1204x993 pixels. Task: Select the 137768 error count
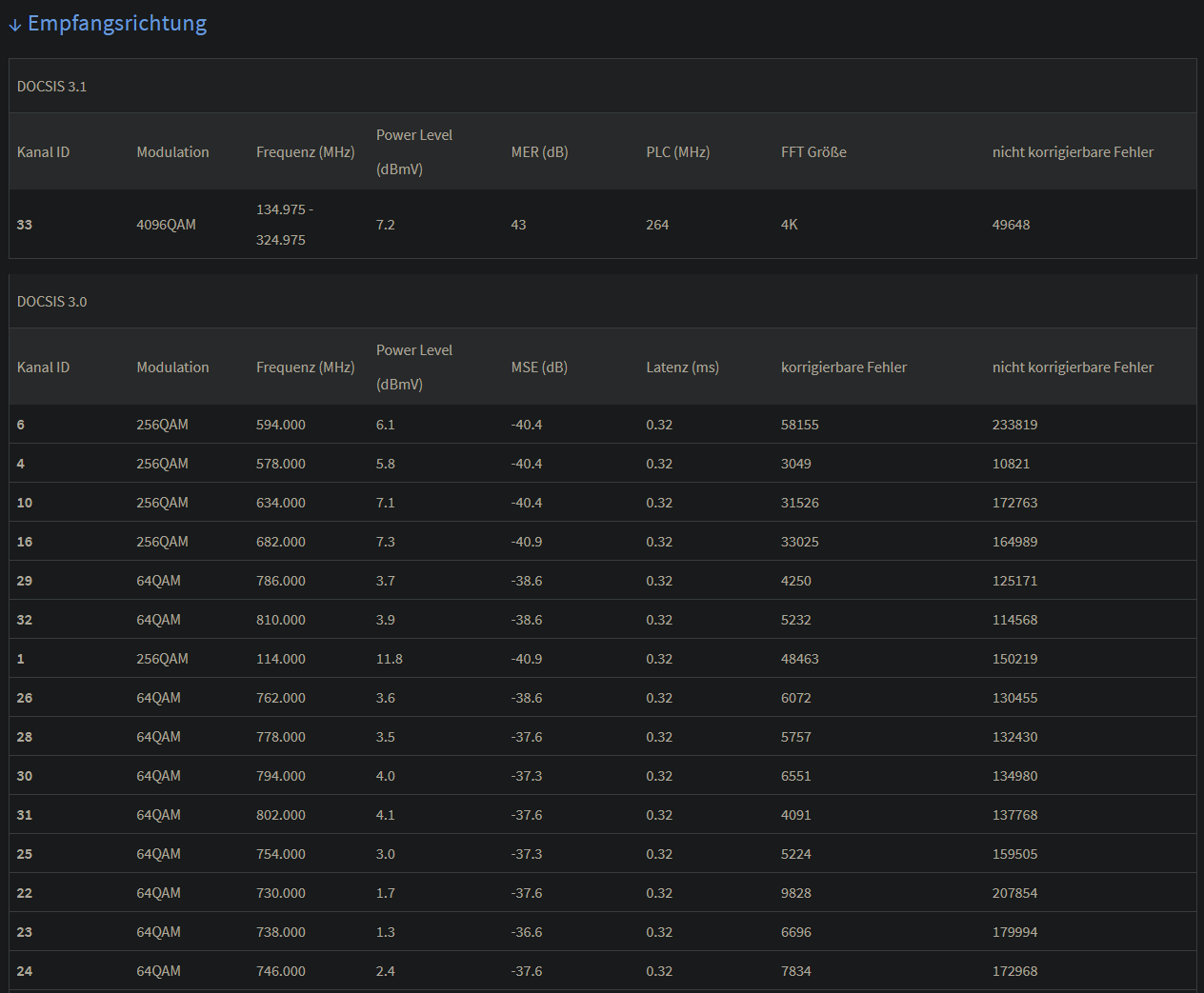coord(1014,815)
